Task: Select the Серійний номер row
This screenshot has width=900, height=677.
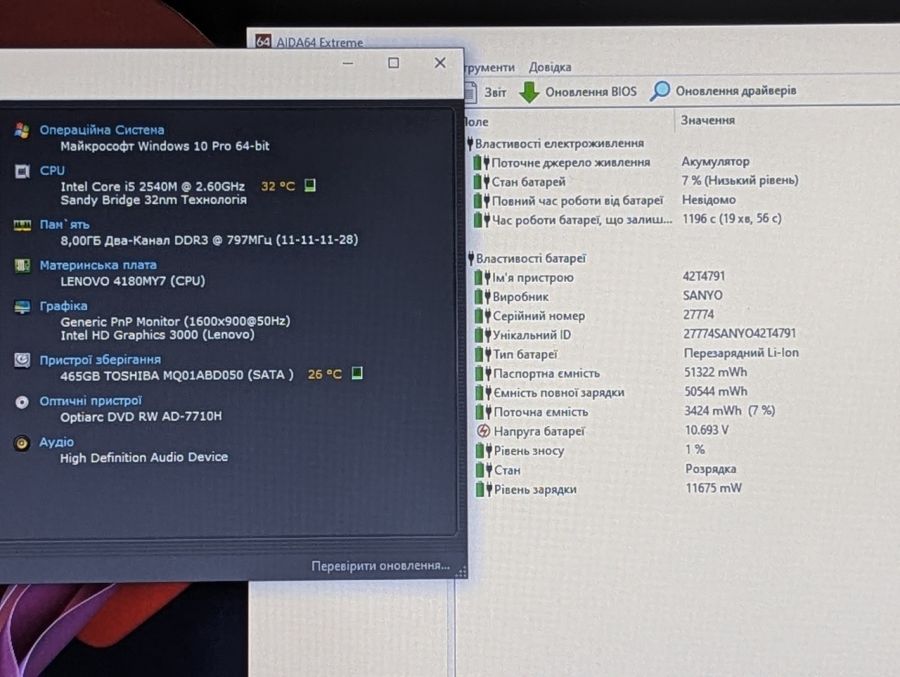Action: 595,315
